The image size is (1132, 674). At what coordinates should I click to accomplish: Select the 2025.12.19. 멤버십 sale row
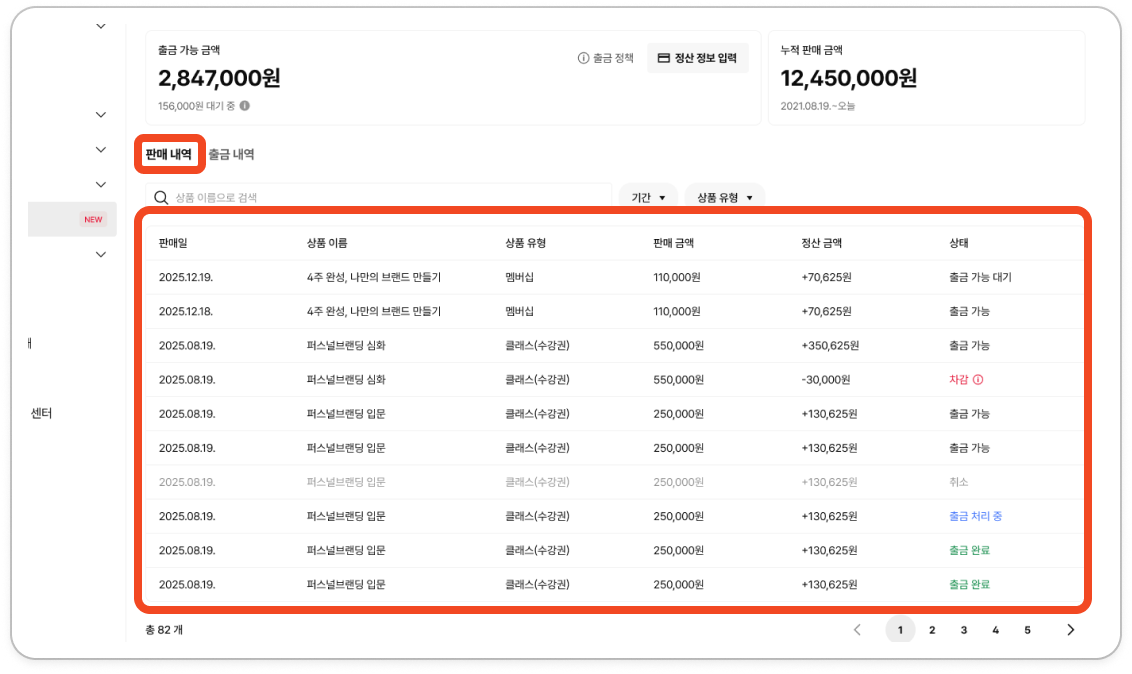click(614, 277)
